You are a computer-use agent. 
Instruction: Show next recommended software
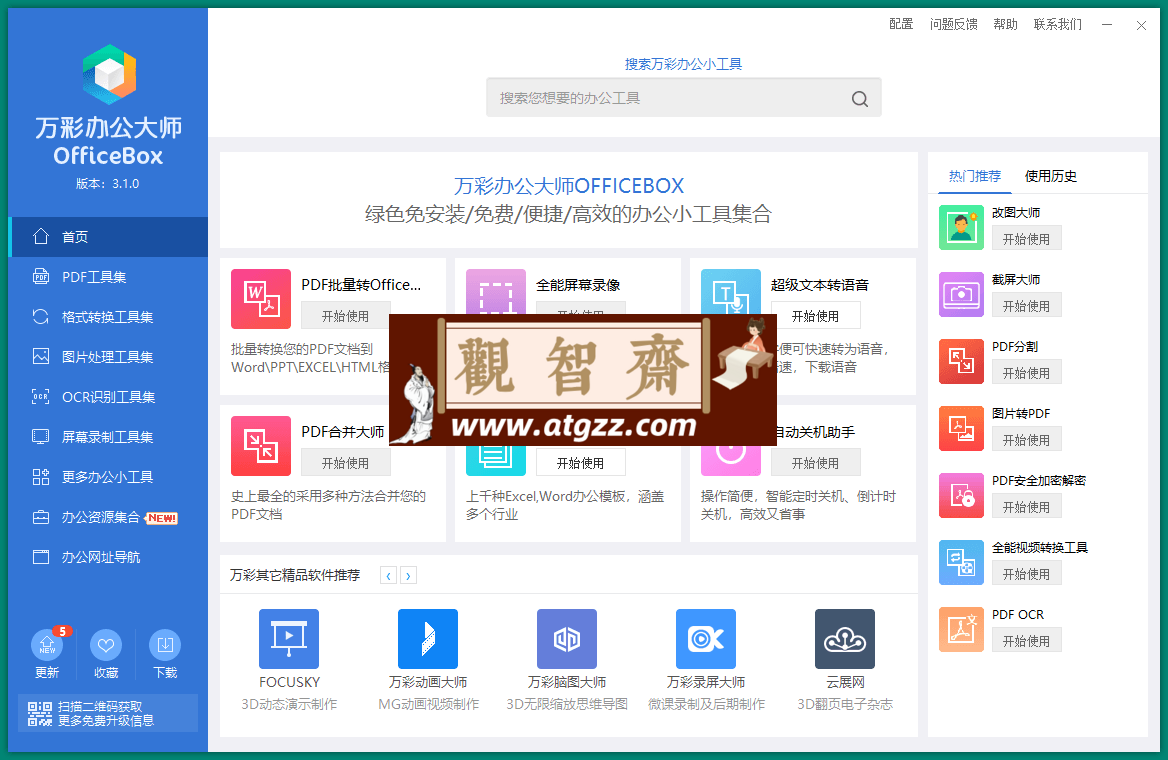pos(408,575)
